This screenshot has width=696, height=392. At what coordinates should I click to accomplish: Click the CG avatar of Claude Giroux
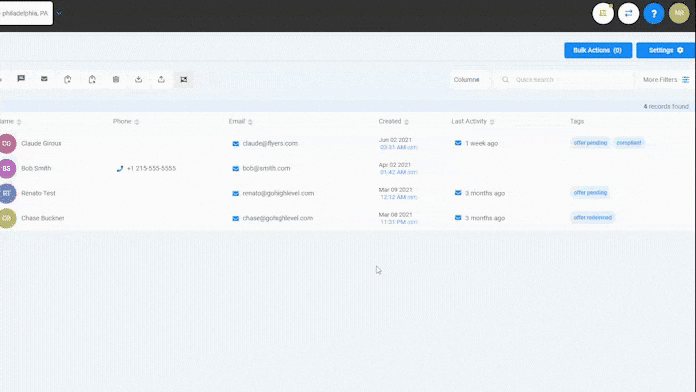coord(7,143)
